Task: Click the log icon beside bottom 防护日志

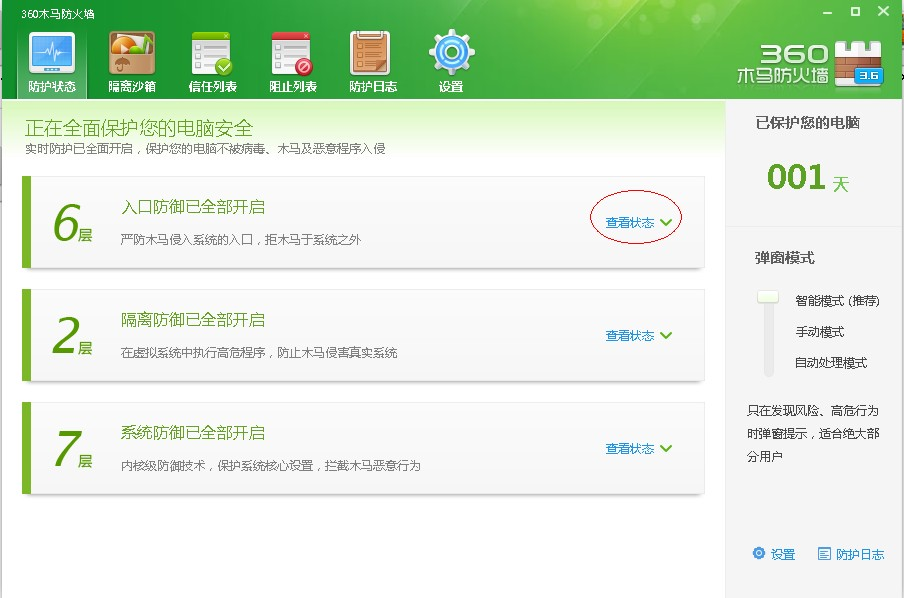Action: (x=824, y=554)
